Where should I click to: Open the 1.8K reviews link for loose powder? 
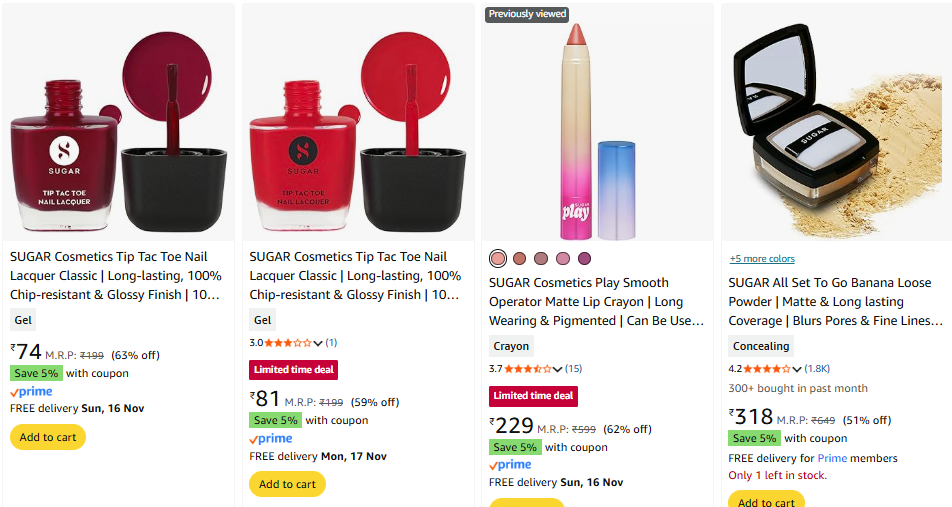point(817,369)
